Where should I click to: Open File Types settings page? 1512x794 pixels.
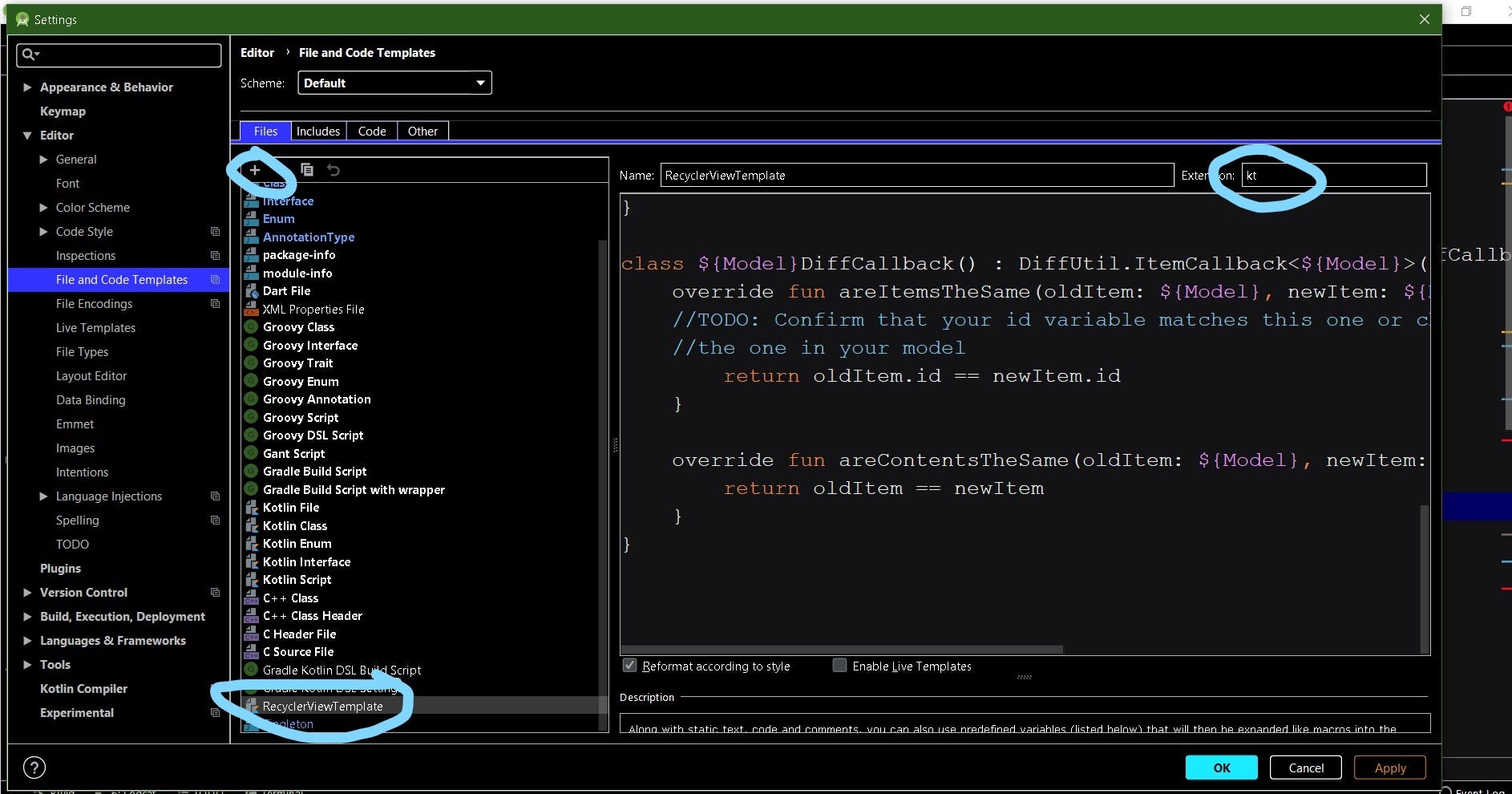[82, 352]
